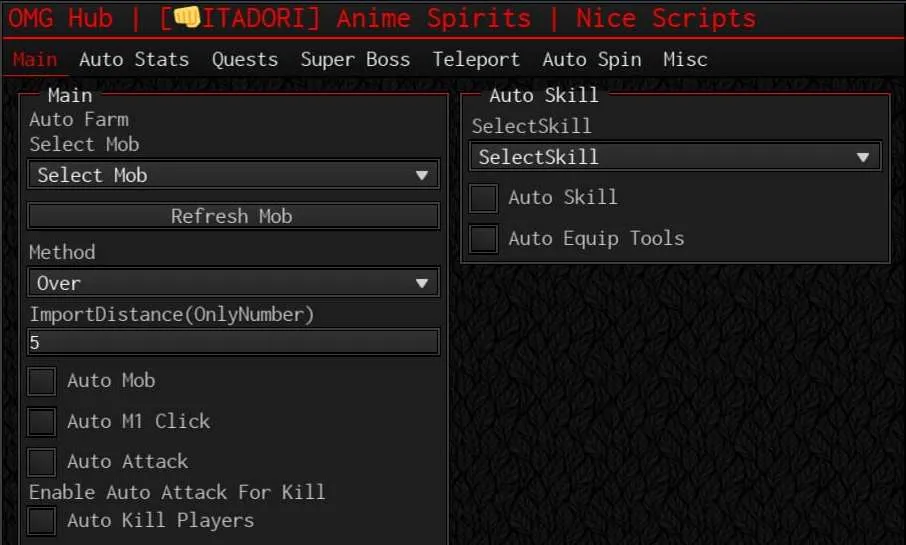The height and width of the screenshot is (545, 906).
Task: Click the Auto Farm label
Action: coord(79,120)
